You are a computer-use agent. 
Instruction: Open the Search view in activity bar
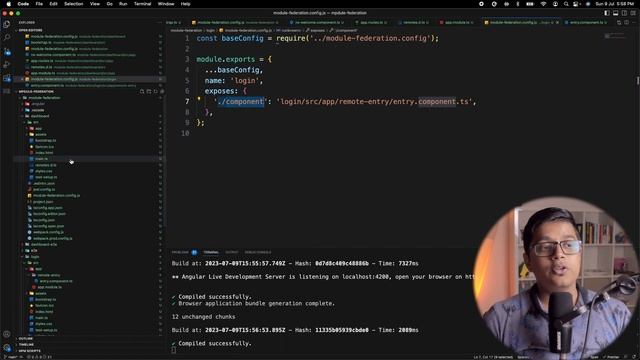pos(7,38)
